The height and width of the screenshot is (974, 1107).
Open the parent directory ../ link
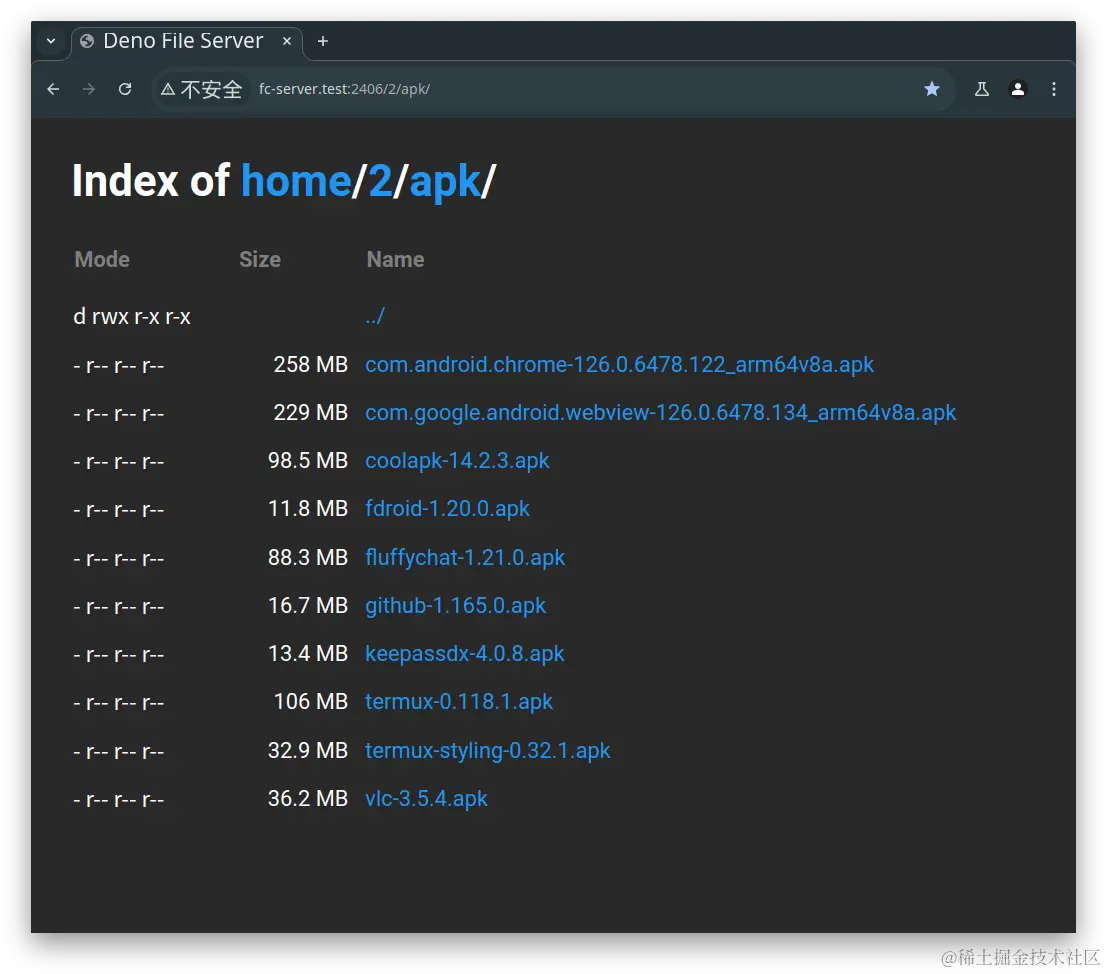point(375,315)
